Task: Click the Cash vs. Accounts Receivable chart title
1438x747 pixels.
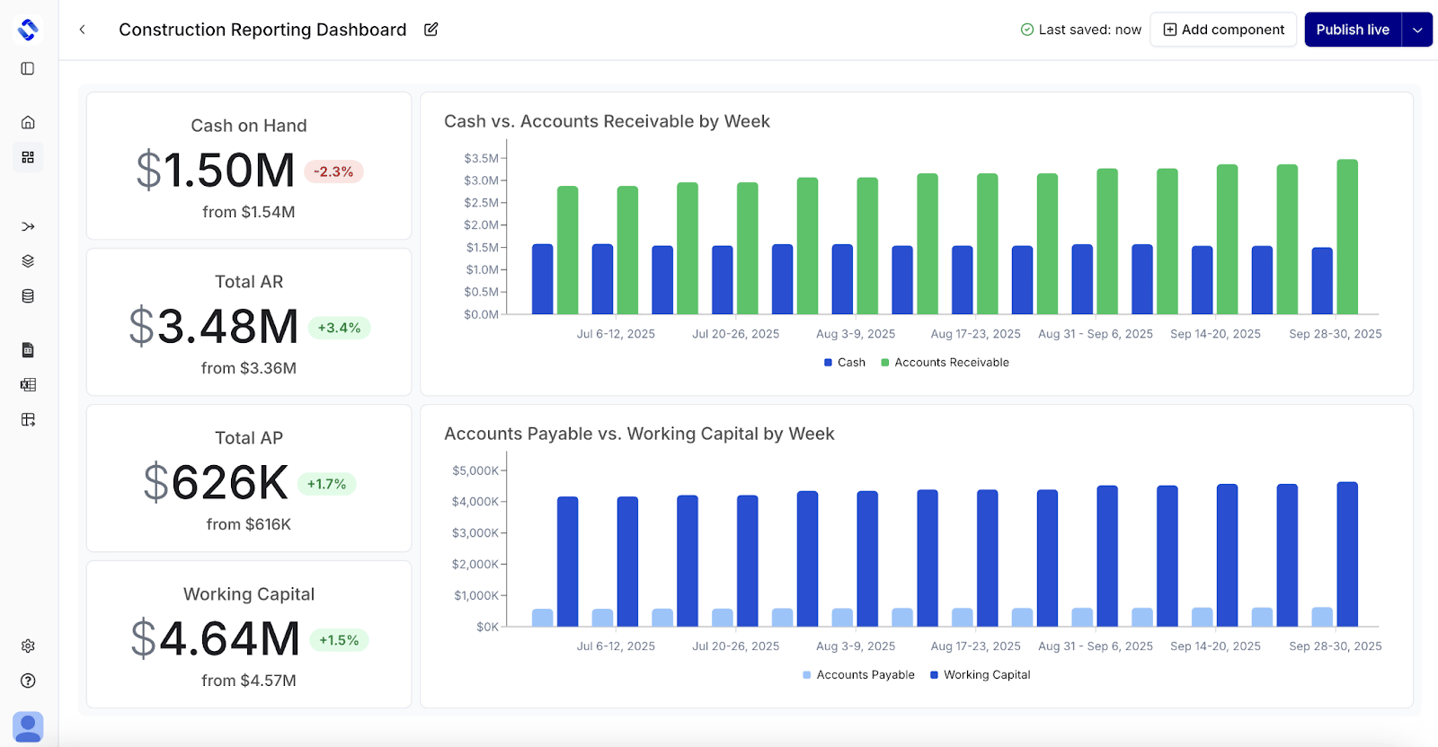Action: tap(607, 122)
